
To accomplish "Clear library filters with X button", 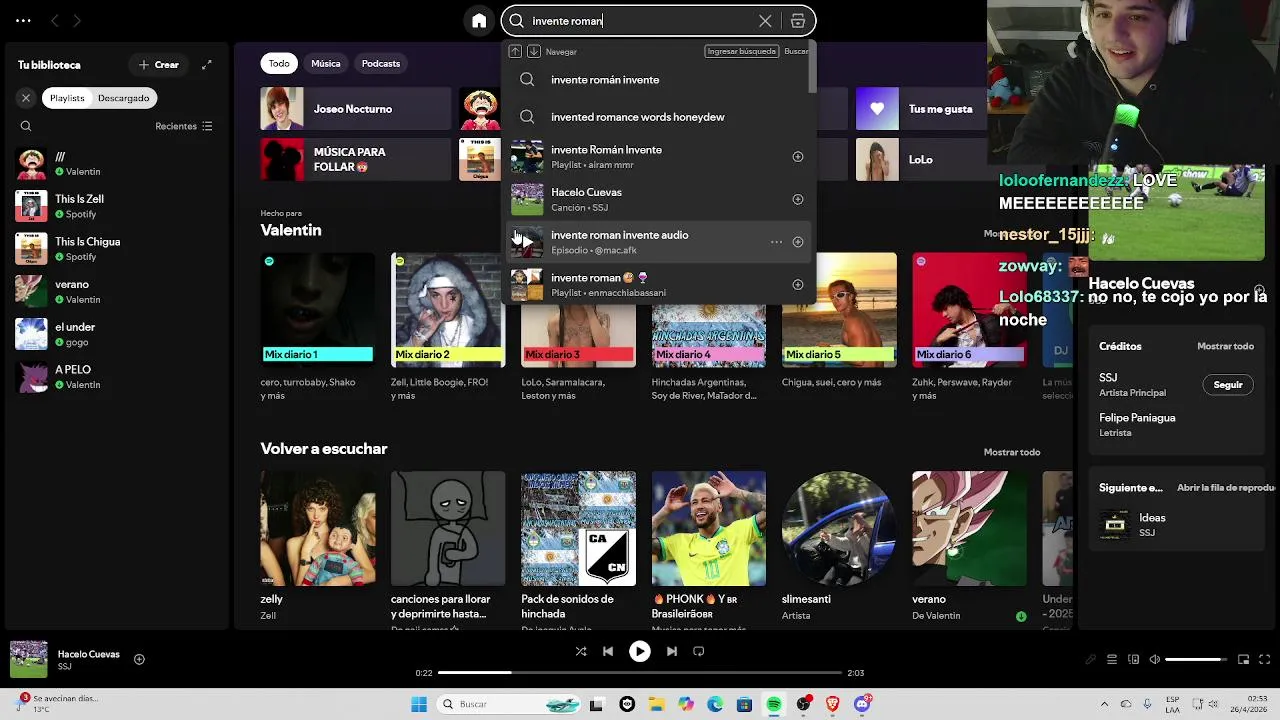I will 26,98.
